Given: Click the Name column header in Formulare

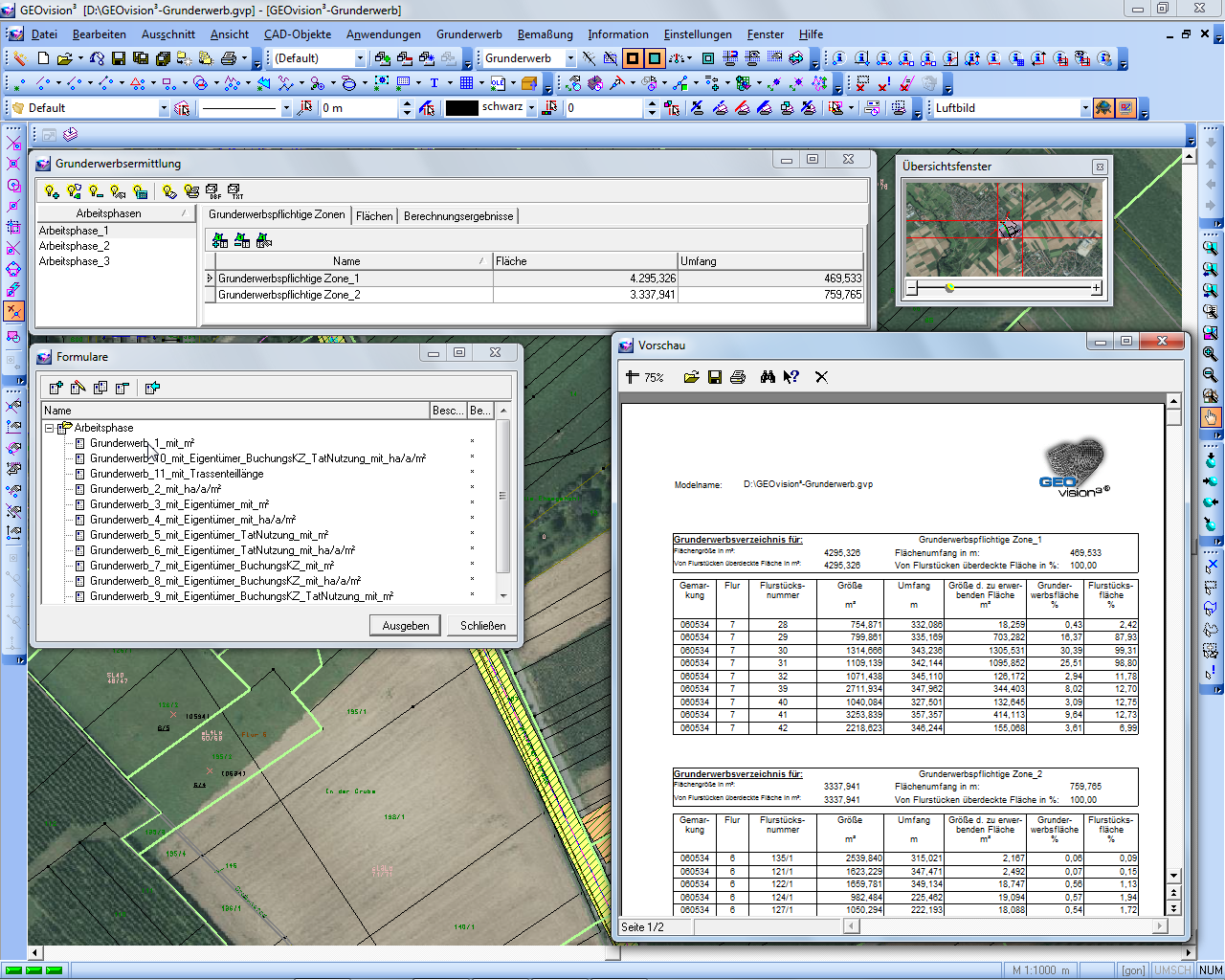Looking at the screenshot, I should [235, 411].
